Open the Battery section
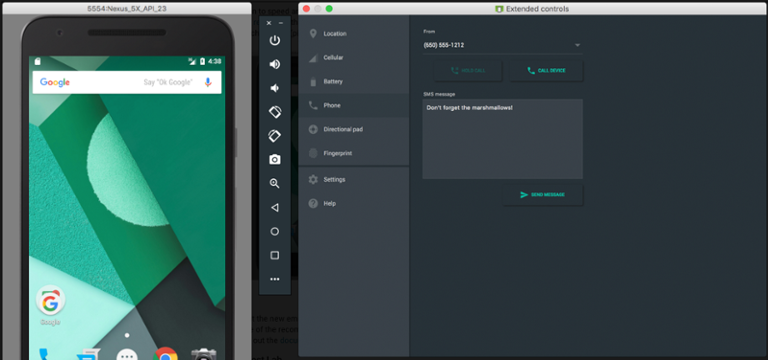Image resolution: width=768 pixels, height=360 pixels. 354,82
